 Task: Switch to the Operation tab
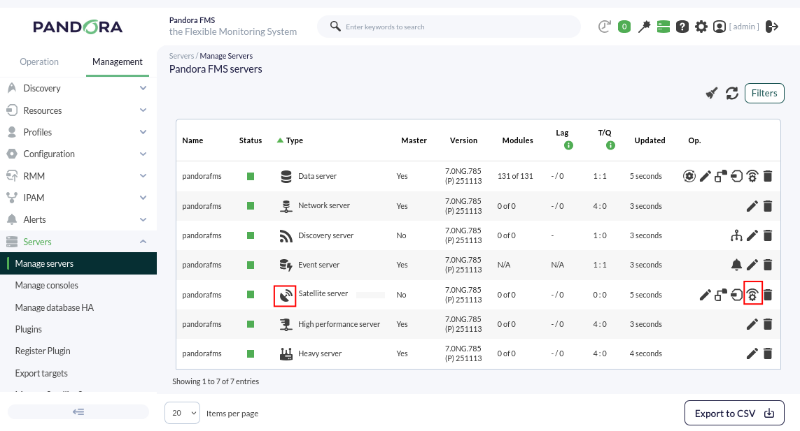click(39, 62)
